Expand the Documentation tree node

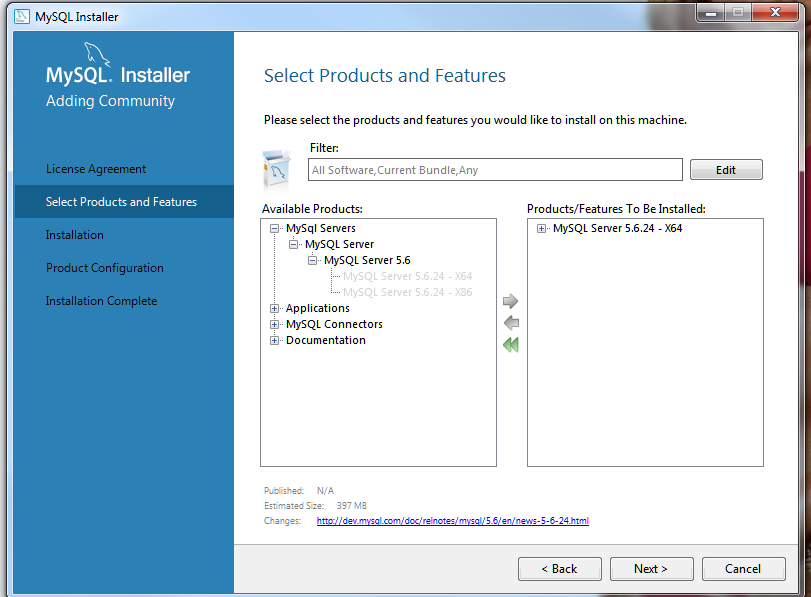(275, 340)
